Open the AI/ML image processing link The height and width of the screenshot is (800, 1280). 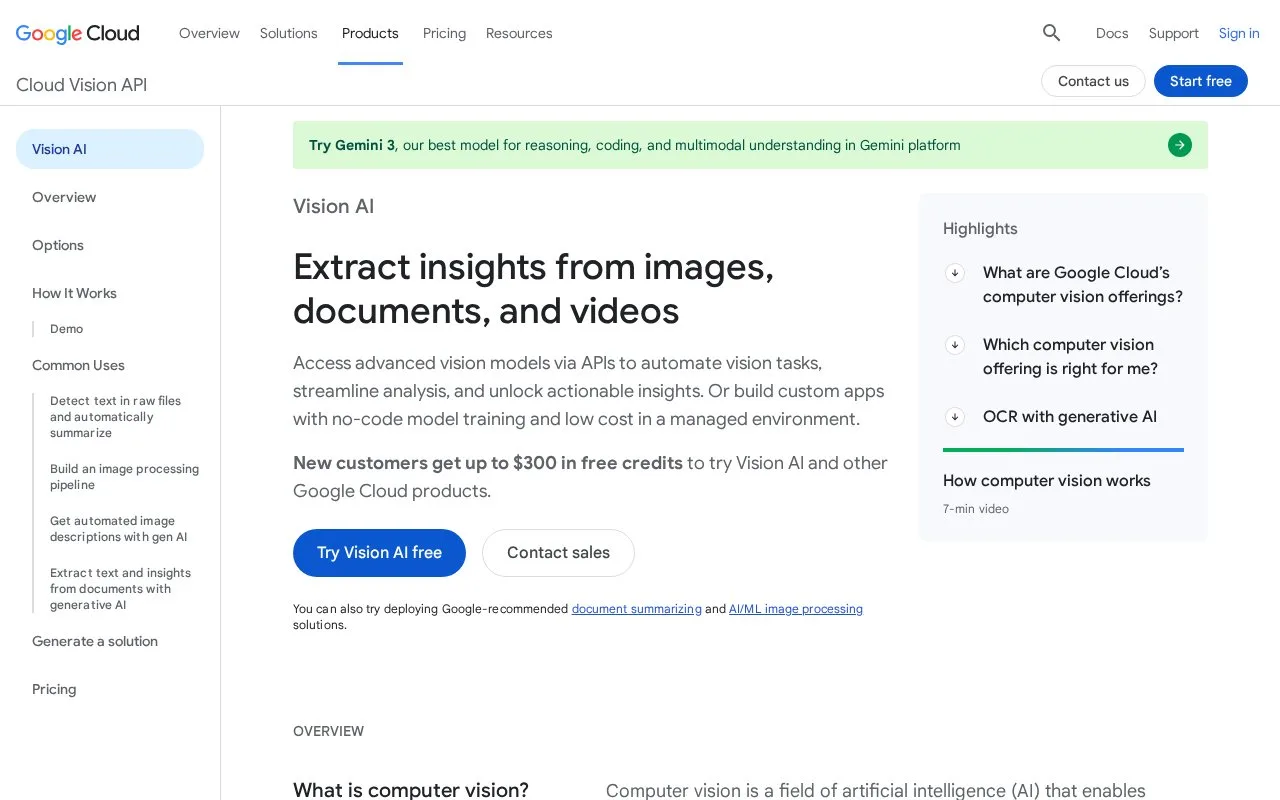(x=796, y=609)
